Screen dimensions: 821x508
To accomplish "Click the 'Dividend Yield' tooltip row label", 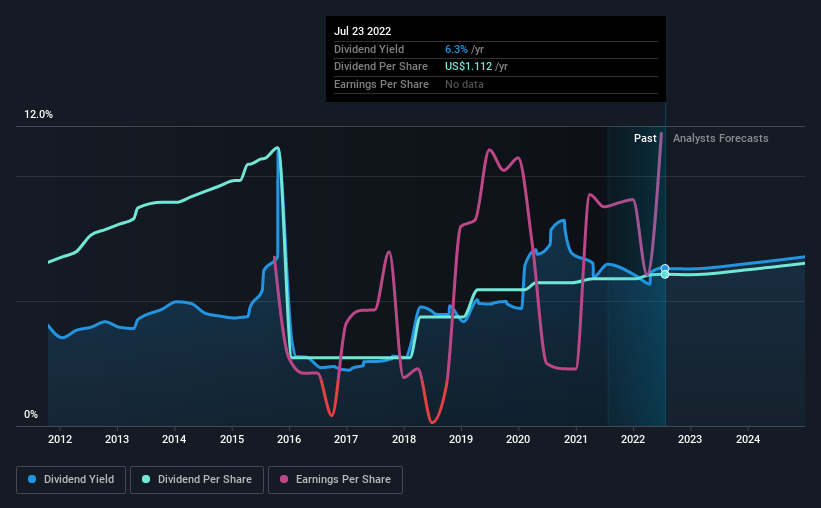I will tap(369, 49).
